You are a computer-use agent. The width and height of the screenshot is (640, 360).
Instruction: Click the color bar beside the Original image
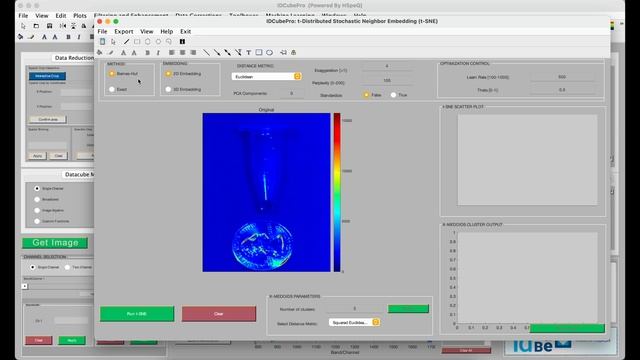tap(337, 192)
